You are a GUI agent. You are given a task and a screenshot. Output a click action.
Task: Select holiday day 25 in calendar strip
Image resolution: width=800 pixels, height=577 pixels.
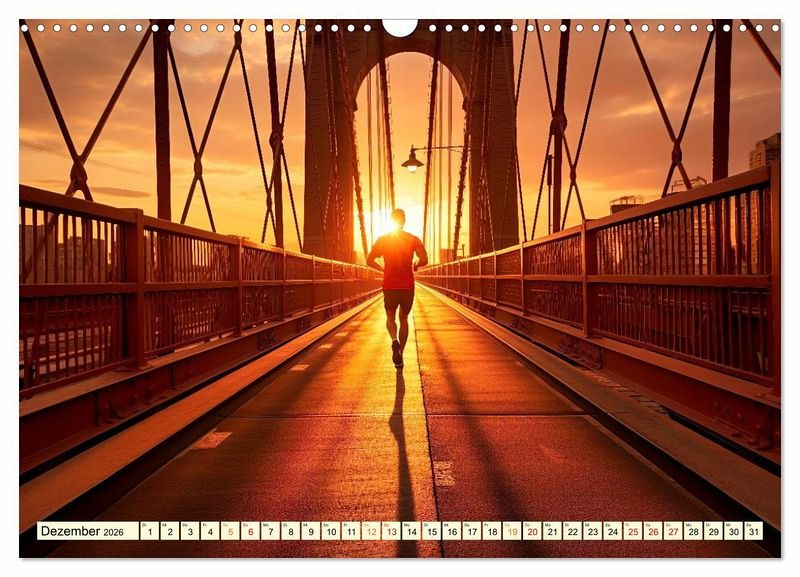633,531
